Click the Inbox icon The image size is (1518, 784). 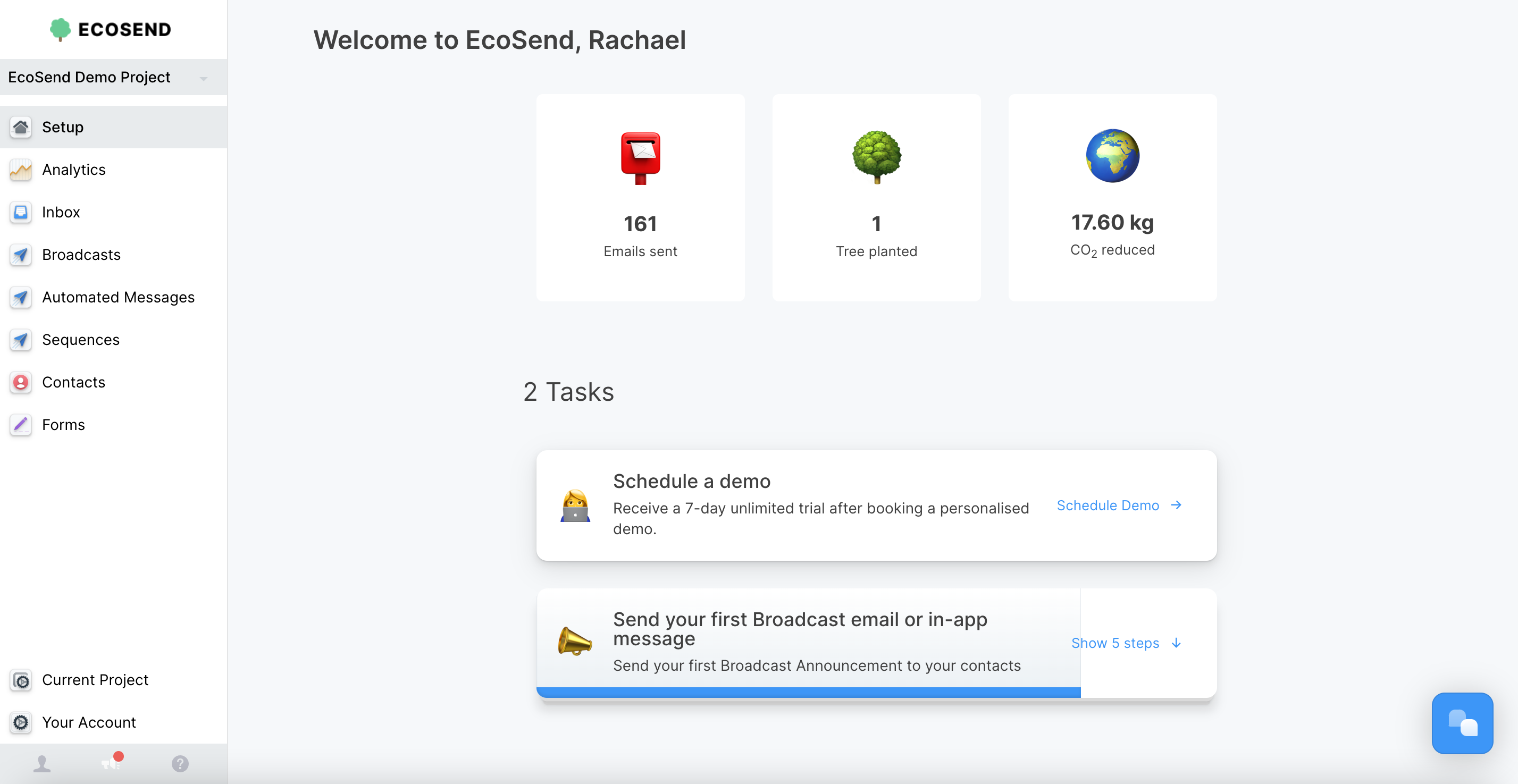pos(20,212)
